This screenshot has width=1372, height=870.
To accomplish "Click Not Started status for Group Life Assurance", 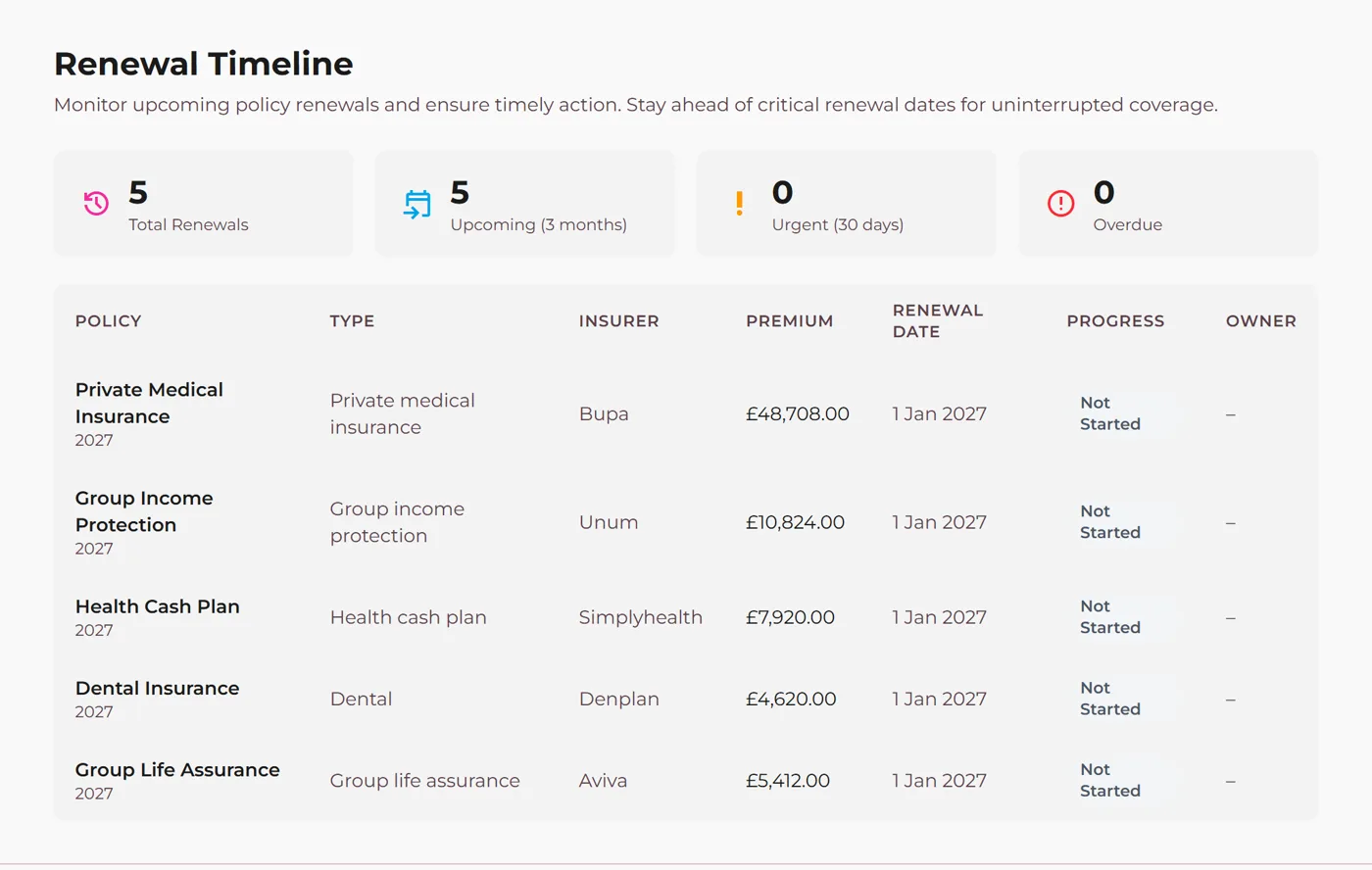I will pyautogui.click(x=1110, y=781).
